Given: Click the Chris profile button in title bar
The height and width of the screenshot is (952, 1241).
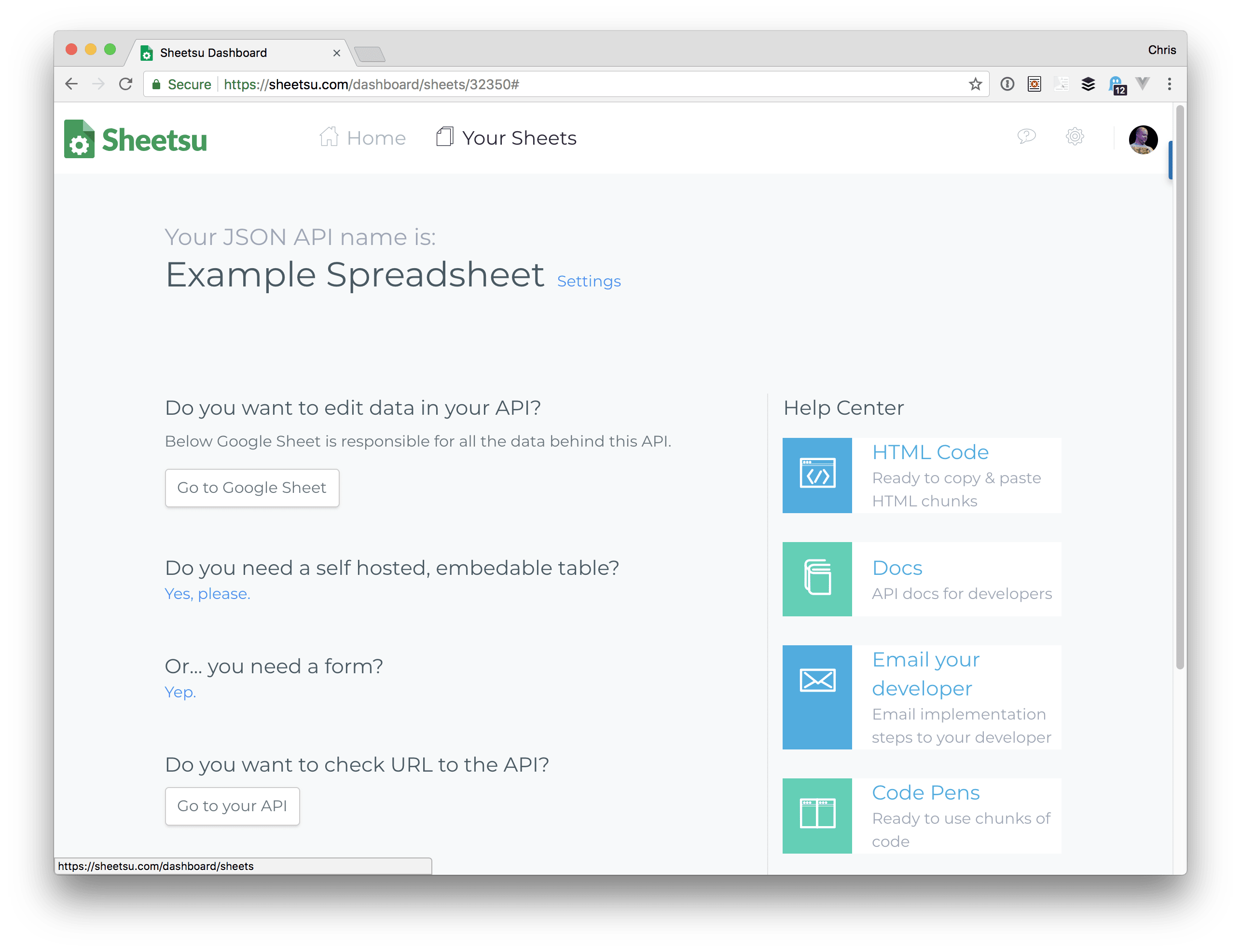Looking at the screenshot, I should [1162, 50].
